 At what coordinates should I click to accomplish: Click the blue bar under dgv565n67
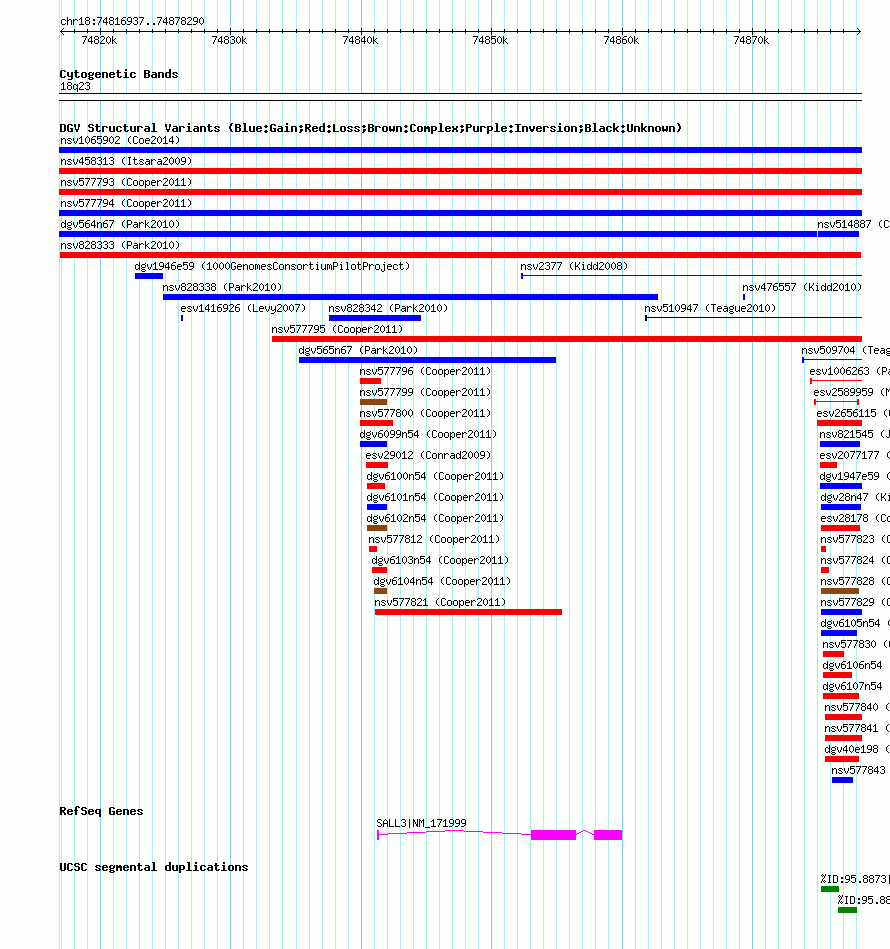coord(427,360)
